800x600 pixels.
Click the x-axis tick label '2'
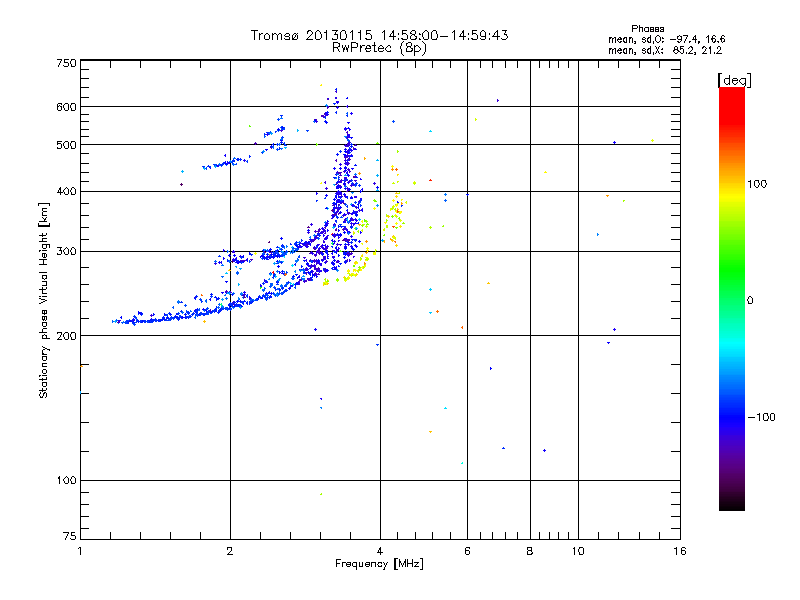point(230,551)
